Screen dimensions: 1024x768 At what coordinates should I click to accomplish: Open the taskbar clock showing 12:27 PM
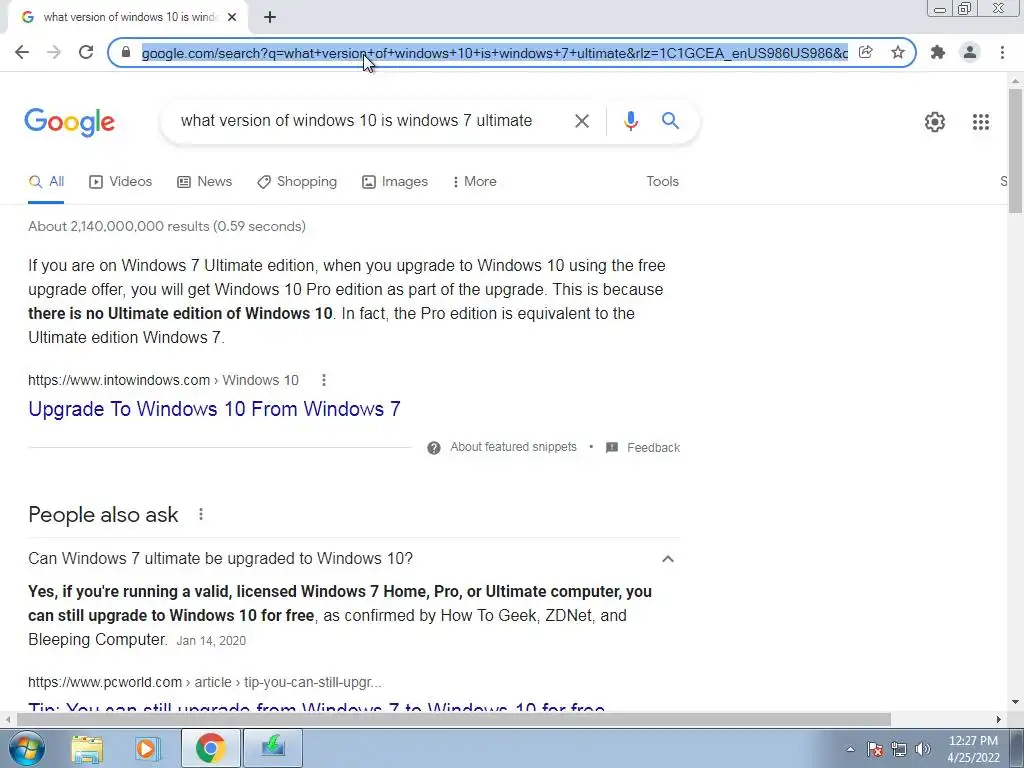click(x=973, y=748)
